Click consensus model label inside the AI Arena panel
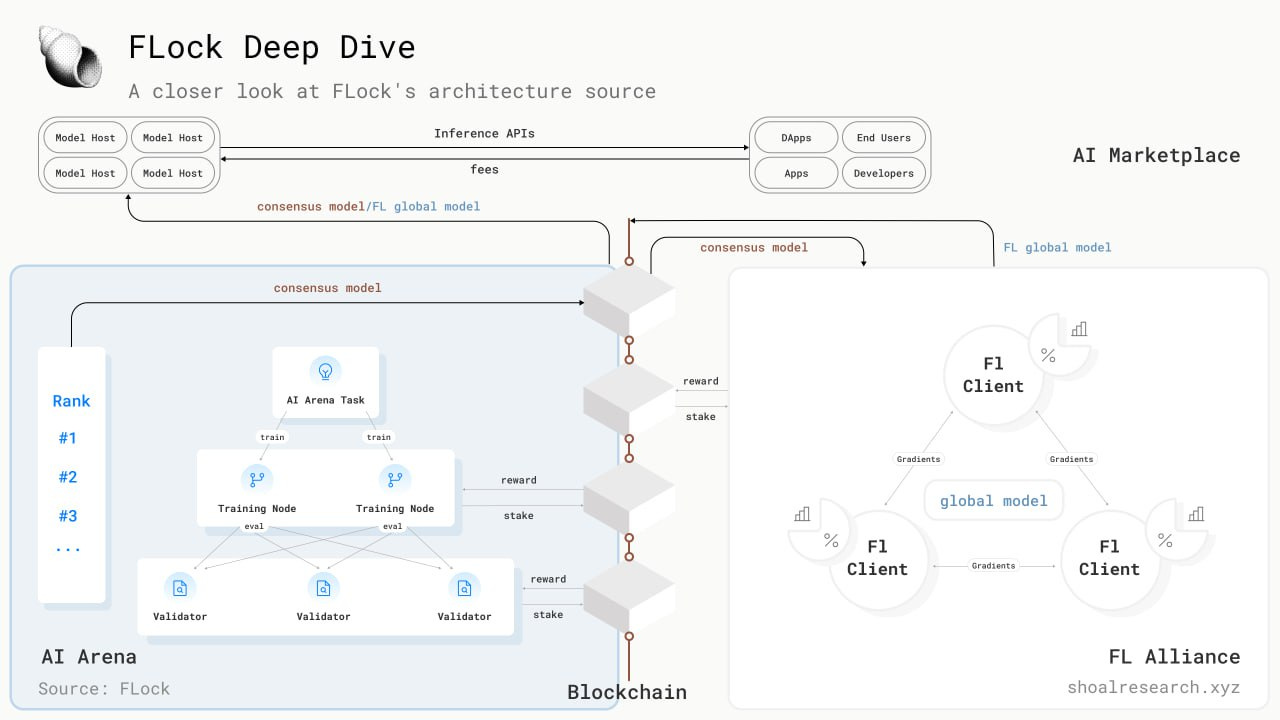The image size is (1280, 720). 328,288
